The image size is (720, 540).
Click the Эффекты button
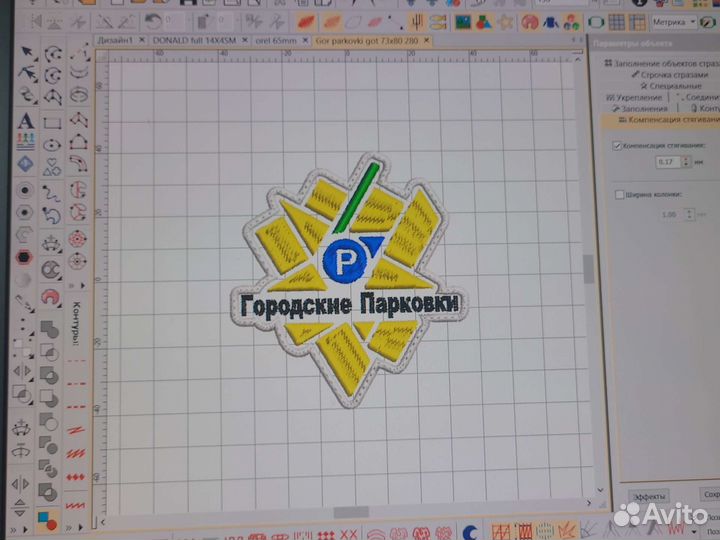649,496
